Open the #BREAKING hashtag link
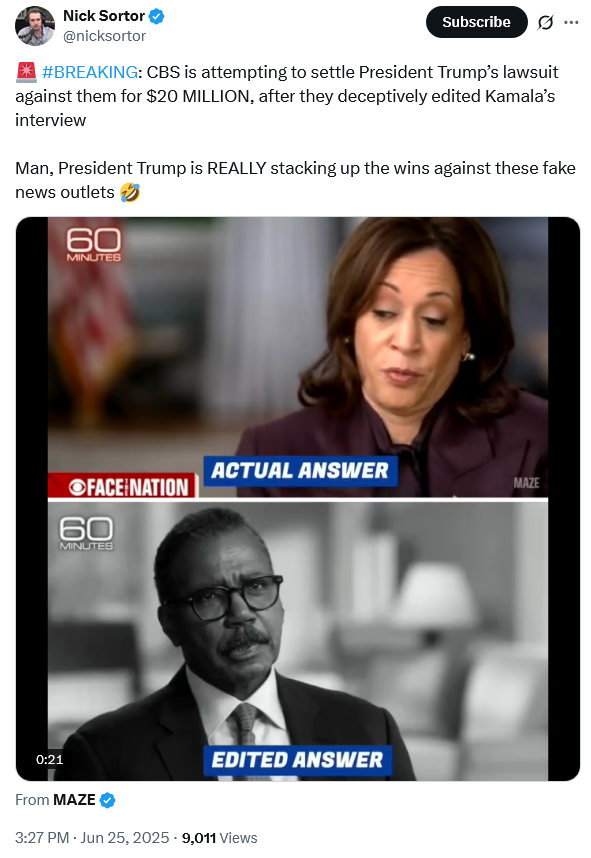591x858 pixels. (90, 72)
